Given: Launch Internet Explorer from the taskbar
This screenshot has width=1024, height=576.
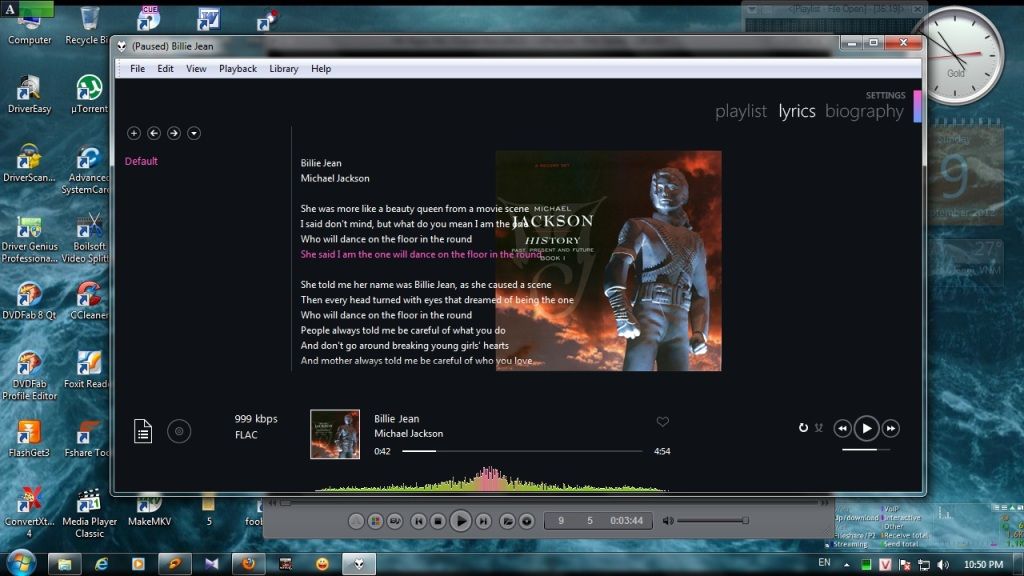Looking at the screenshot, I should [101, 564].
